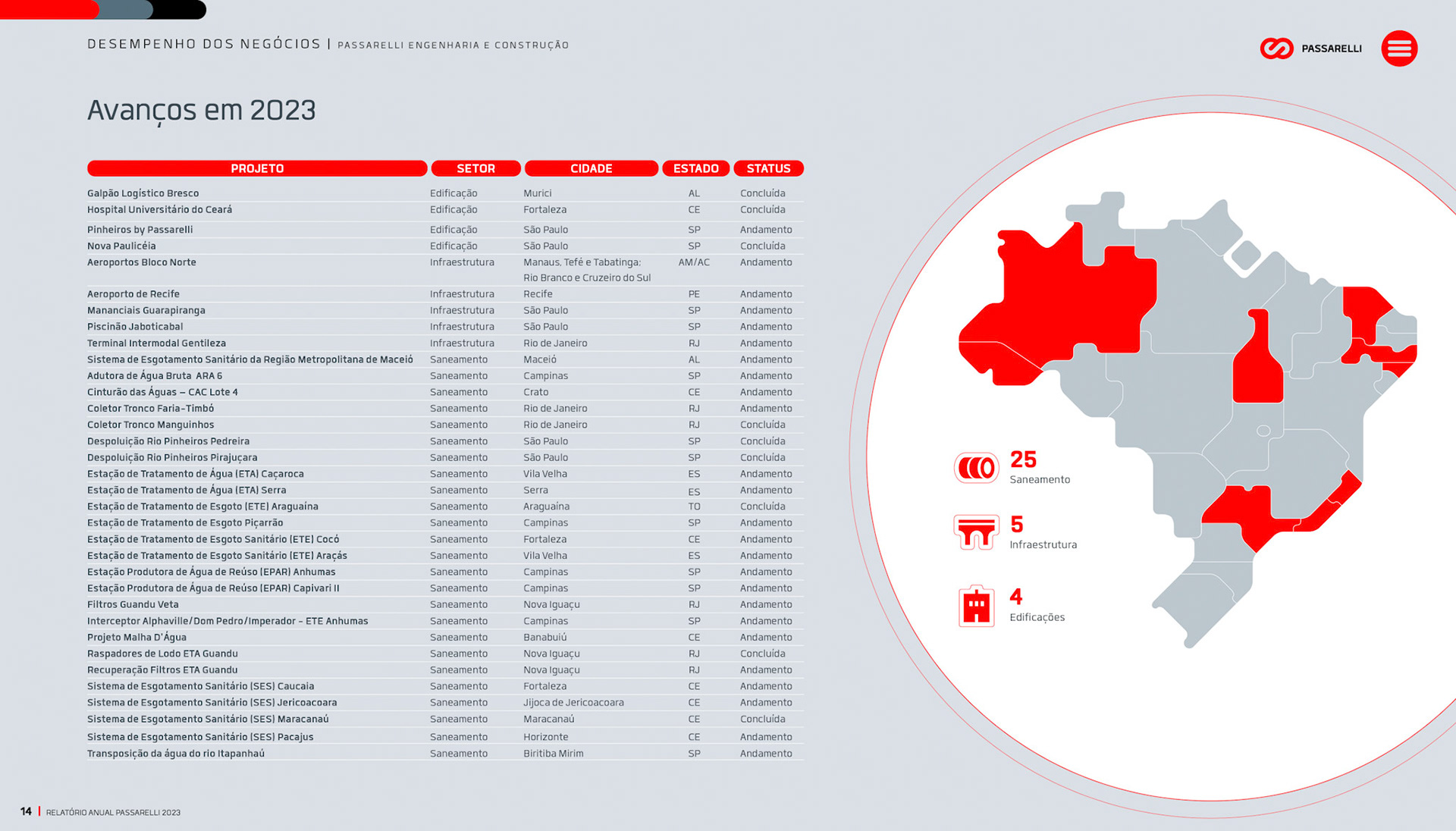Click the number 25 Saneamento count

(x=1023, y=459)
